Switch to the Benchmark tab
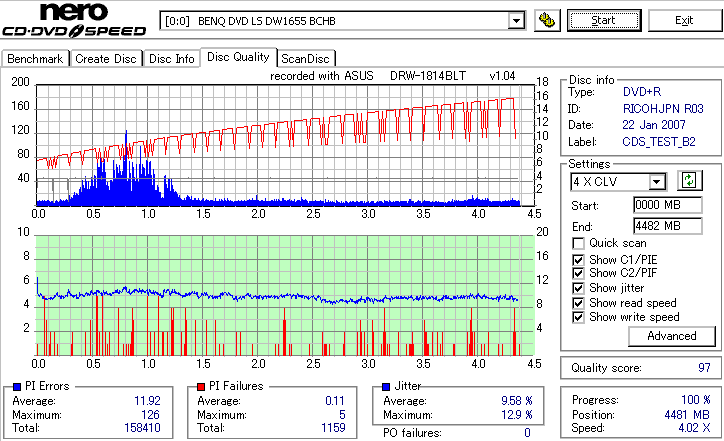This screenshot has width=724, height=441. tap(35, 59)
